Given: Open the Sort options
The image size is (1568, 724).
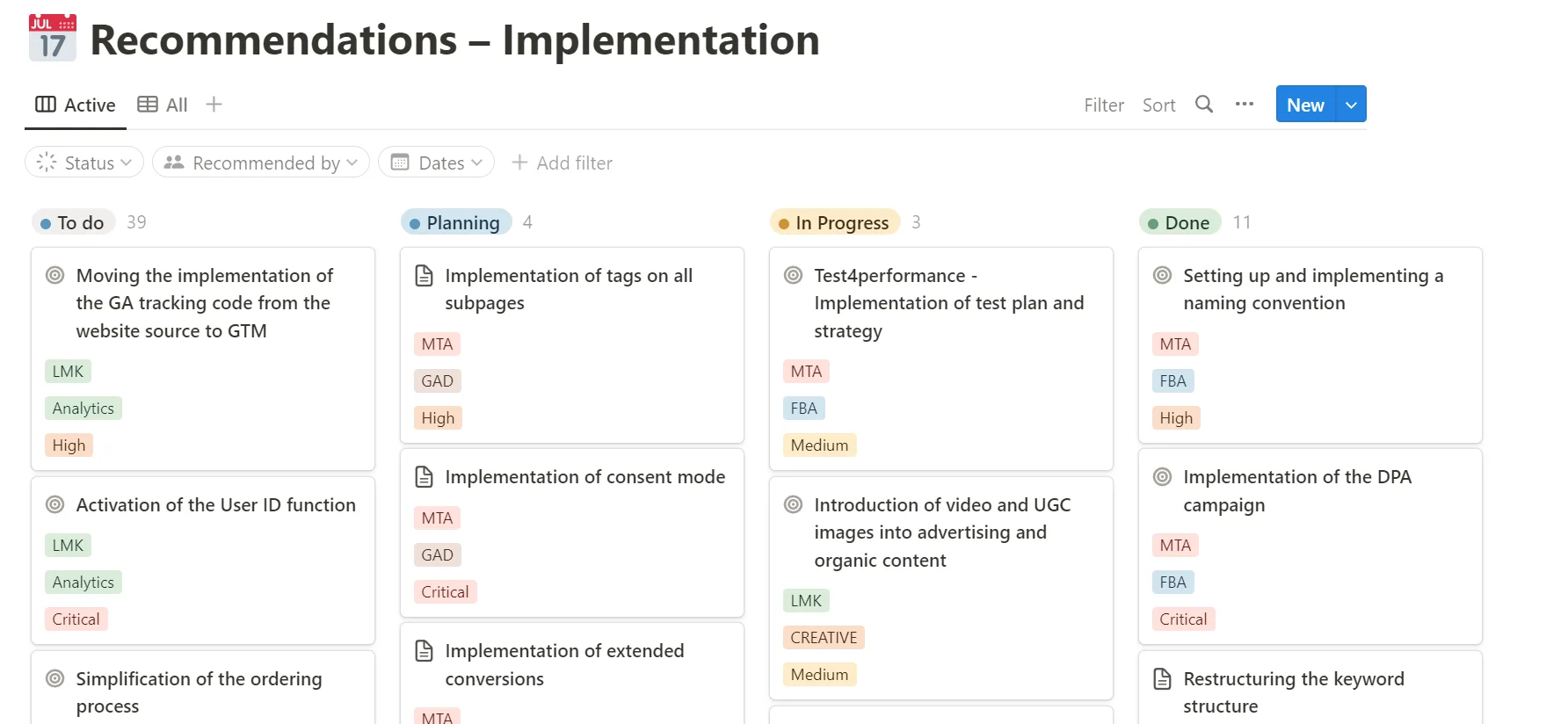Looking at the screenshot, I should click(1158, 105).
